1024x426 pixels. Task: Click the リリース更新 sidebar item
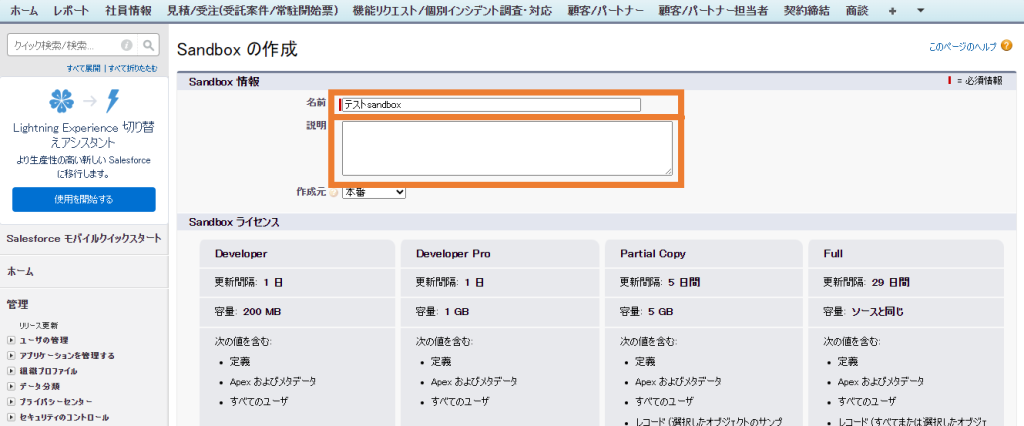pyautogui.click(x=39, y=325)
